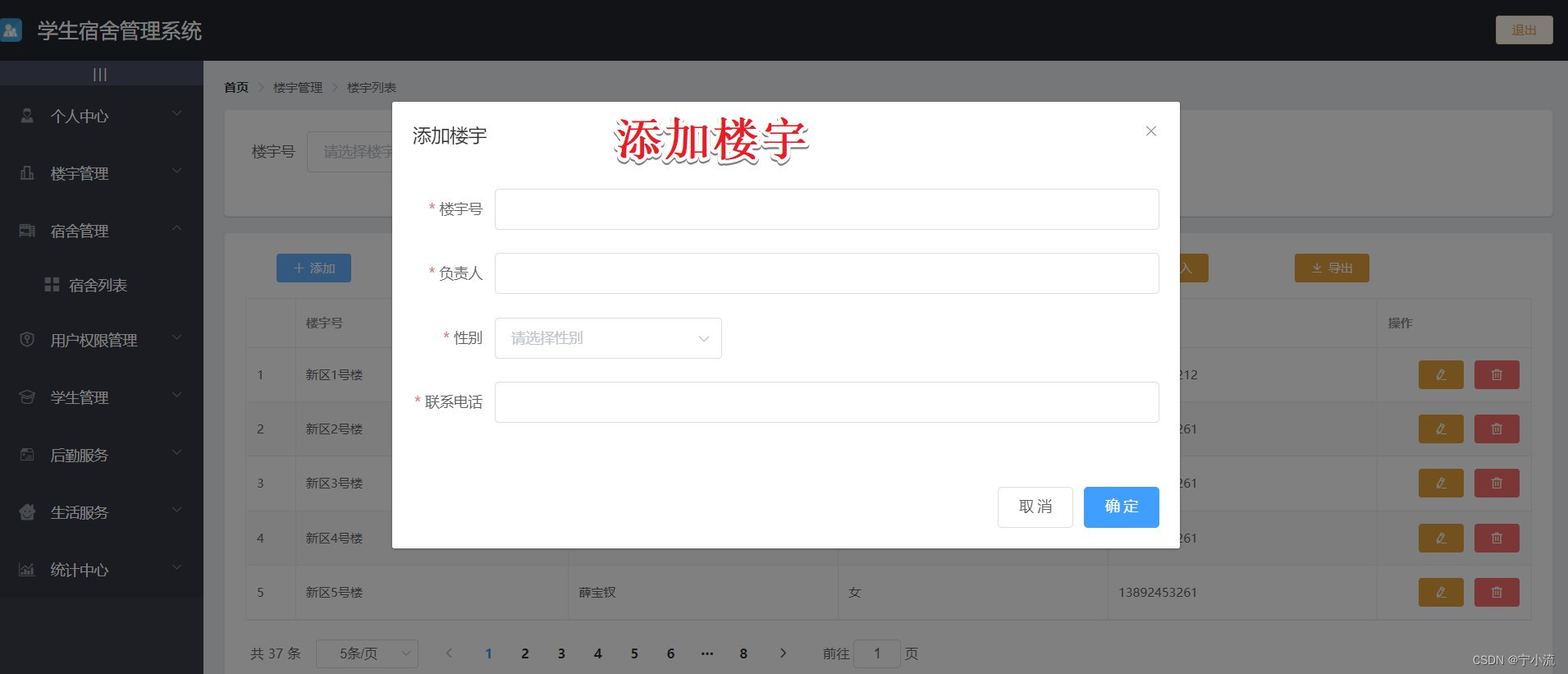The width and height of the screenshot is (1568, 674).
Task: Click 楼宇管理 breadcrumb link
Action: tap(298, 88)
